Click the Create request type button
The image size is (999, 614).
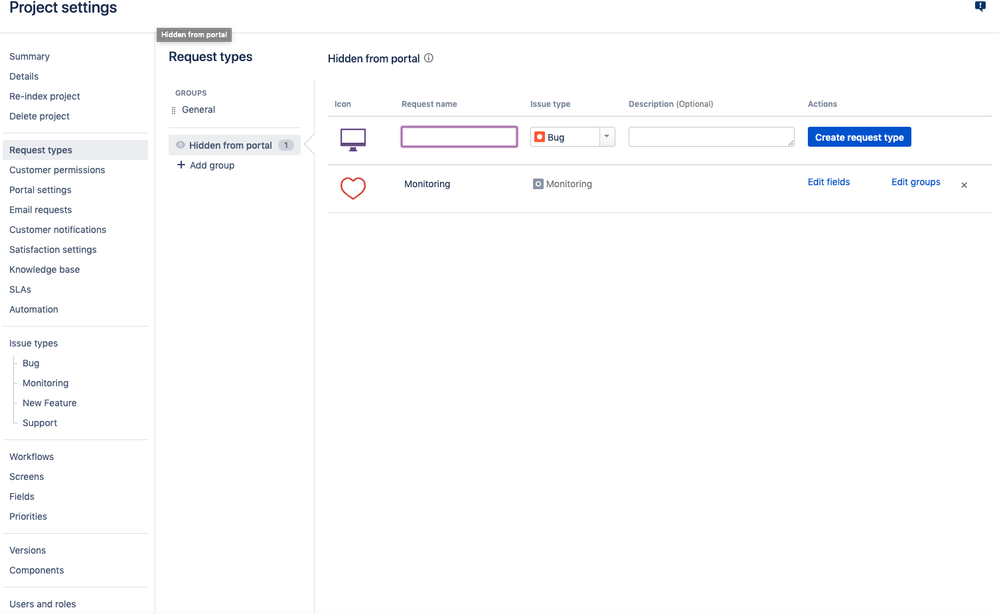pos(859,137)
